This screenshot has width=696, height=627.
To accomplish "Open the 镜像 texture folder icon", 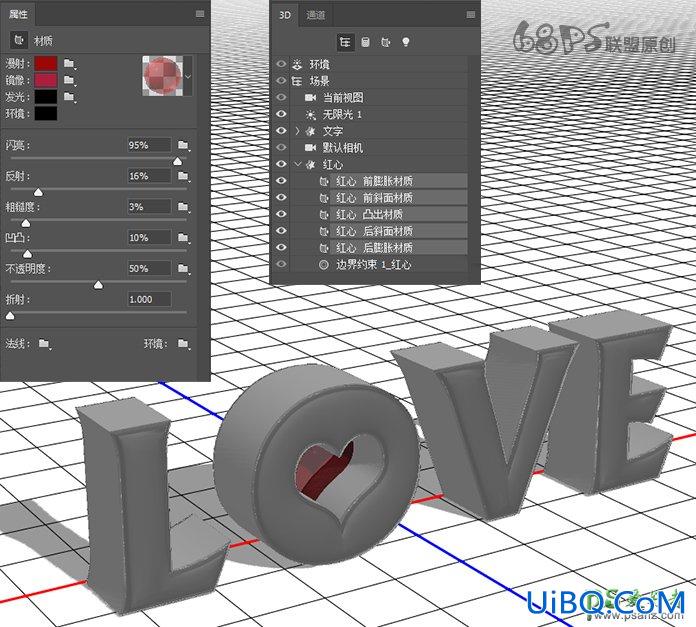I will [69, 80].
